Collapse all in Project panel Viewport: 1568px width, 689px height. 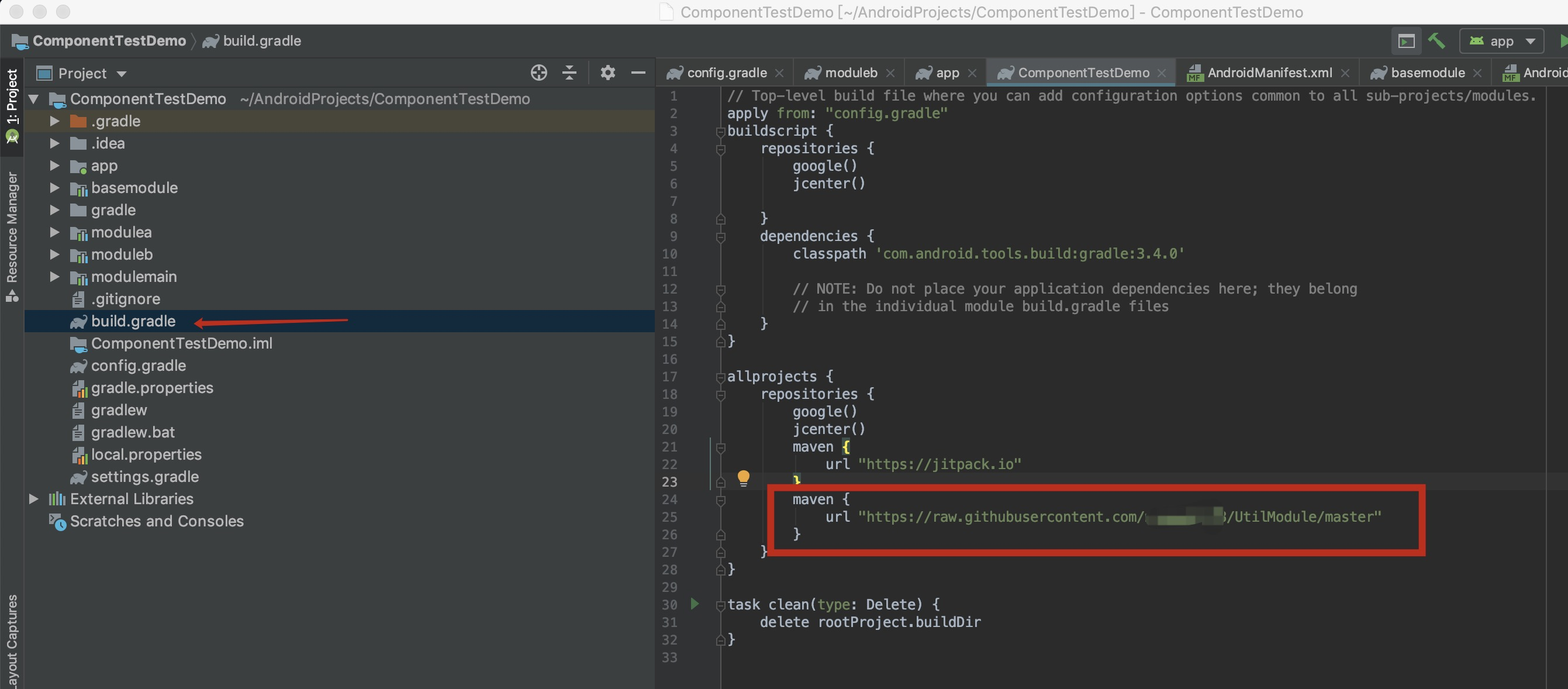(569, 73)
